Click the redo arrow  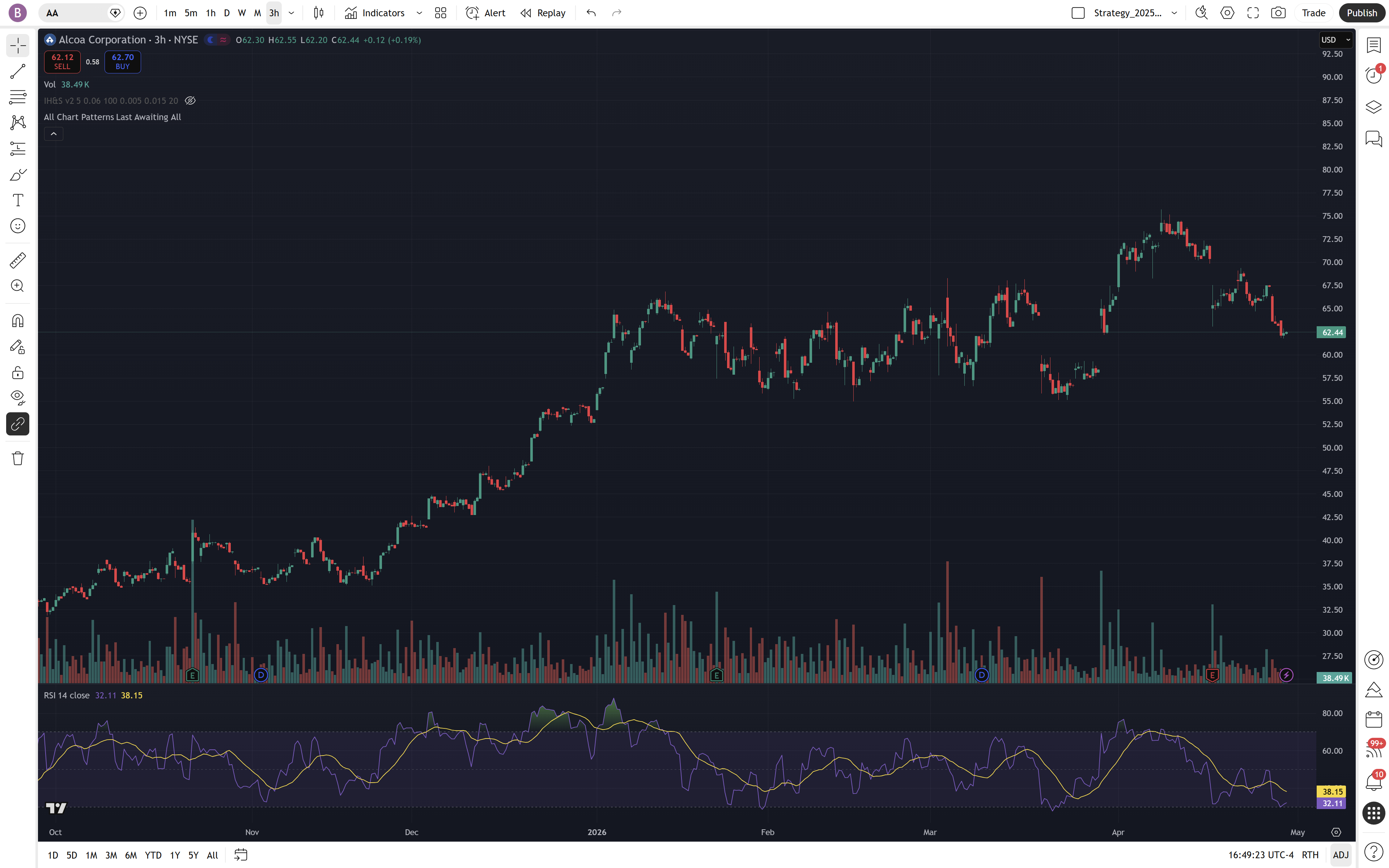(616, 13)
